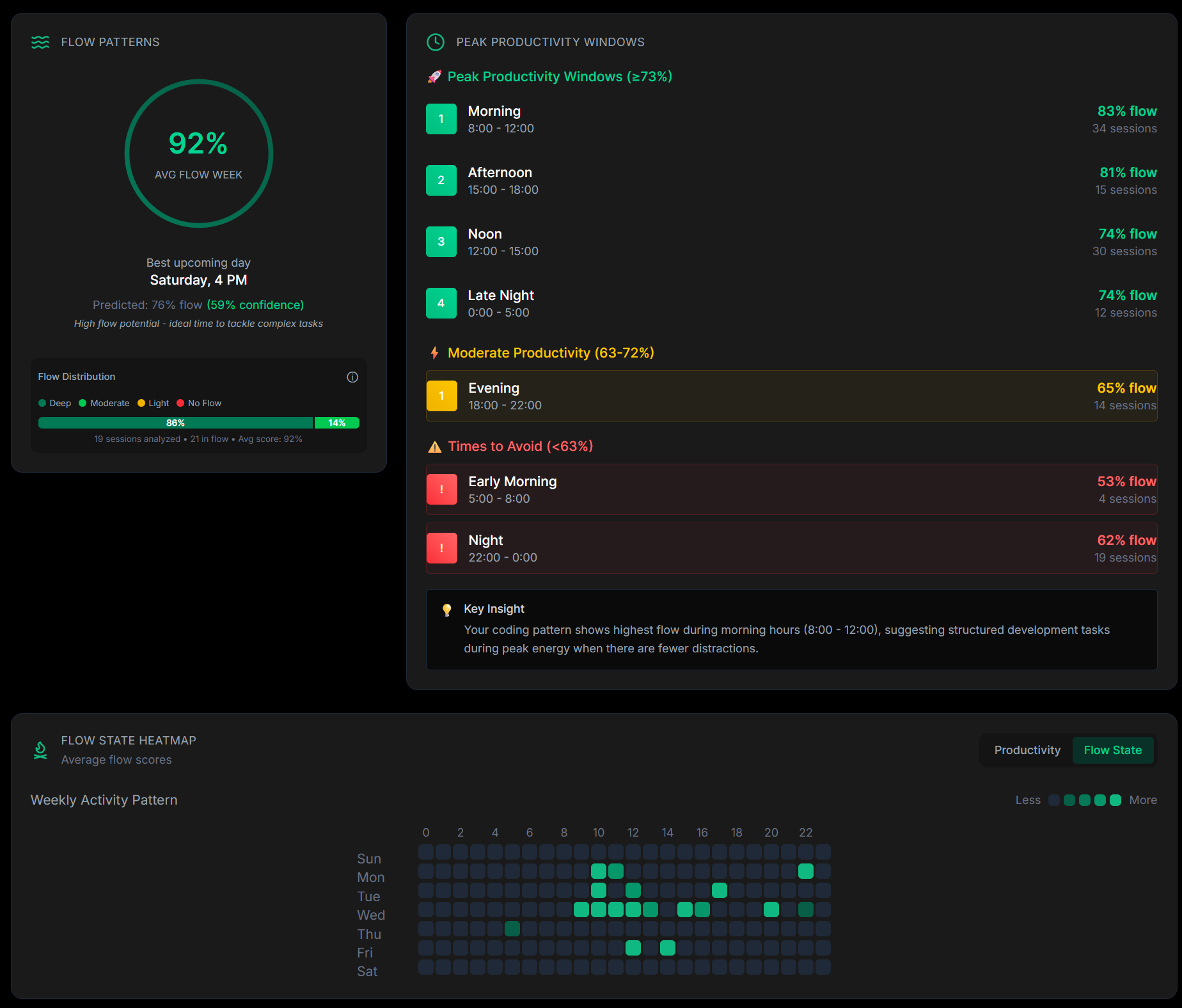Open the Flow Distribution info icon
This screenshot has height=1008, width=1182.
pyautogui.click(x=352, y=377)
